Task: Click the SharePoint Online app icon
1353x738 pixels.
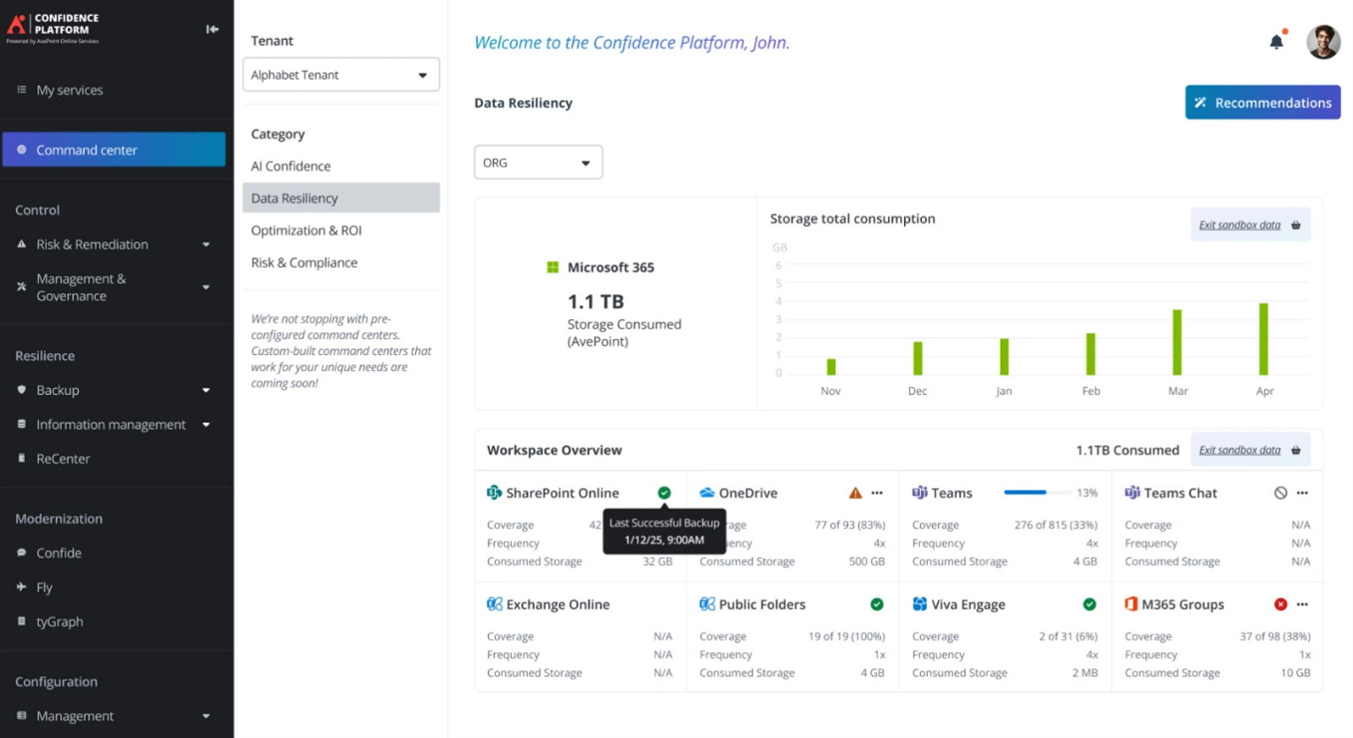Action: (x=494, y=493)
